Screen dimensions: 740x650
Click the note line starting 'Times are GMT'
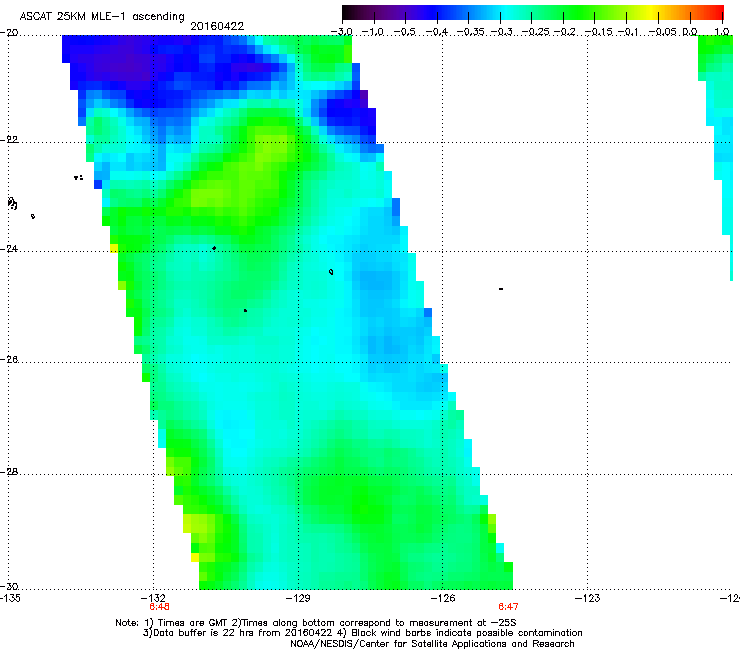coord(316,623)
